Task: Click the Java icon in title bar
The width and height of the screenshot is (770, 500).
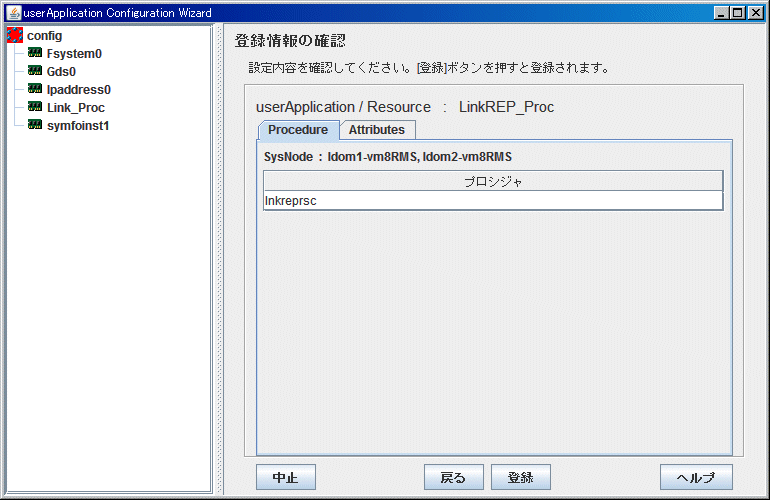Action: 15,13
